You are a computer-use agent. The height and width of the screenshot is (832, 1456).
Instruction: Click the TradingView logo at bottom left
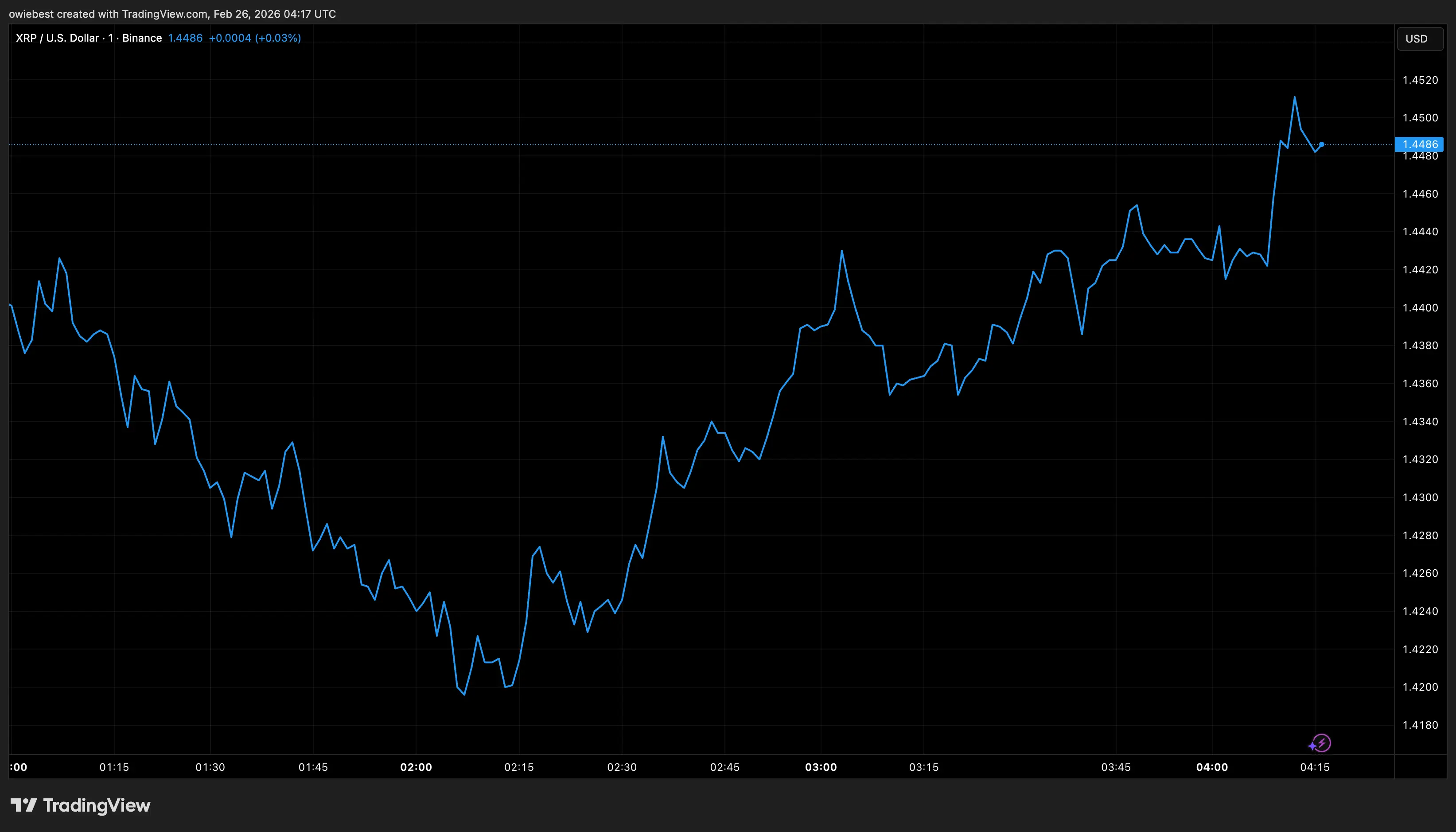click(x=81, y=805)
